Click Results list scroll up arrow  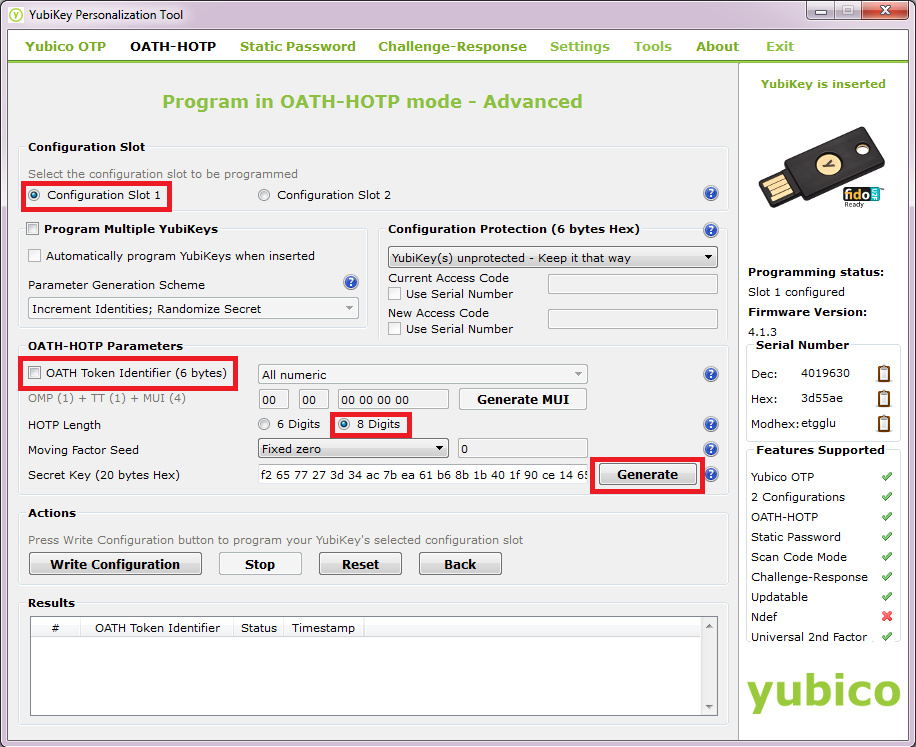[x=709, y=626]
